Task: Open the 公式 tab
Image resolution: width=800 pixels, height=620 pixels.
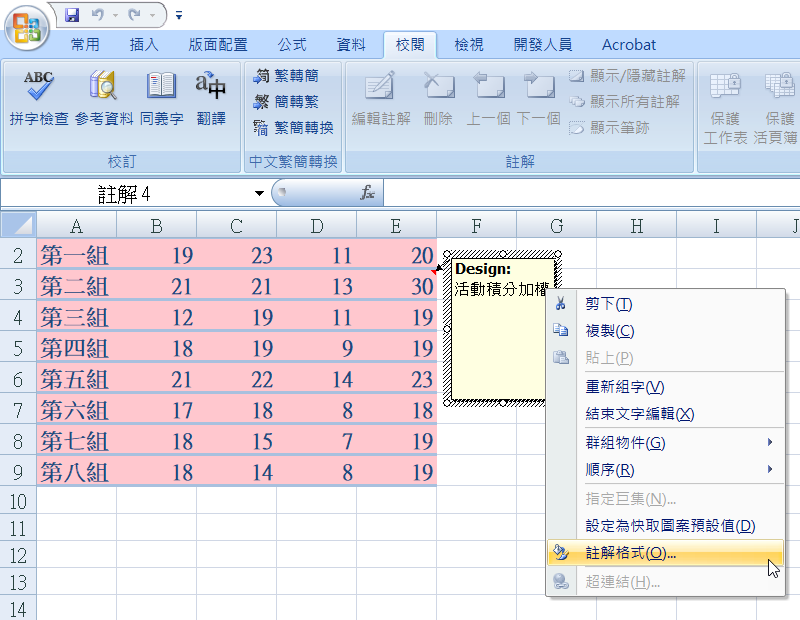Action: (x=292, y=45)
